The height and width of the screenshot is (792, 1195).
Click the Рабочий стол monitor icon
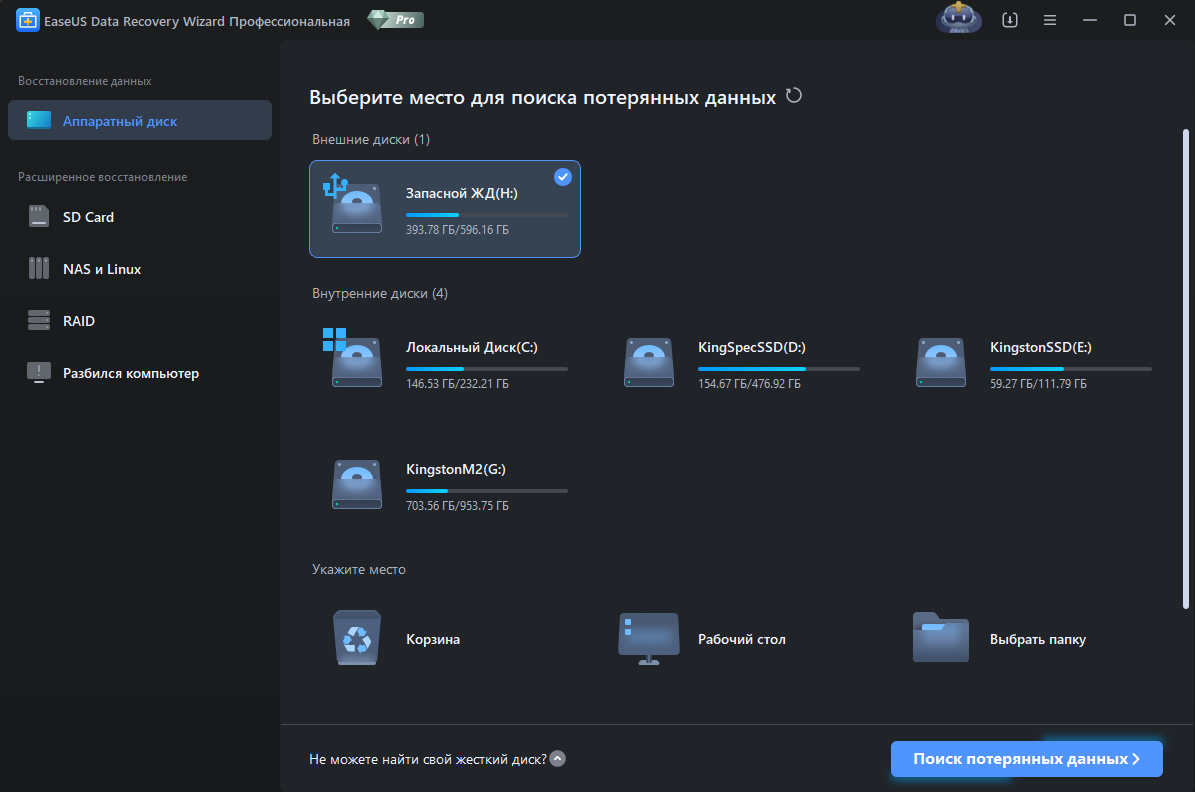coord(649,638)
